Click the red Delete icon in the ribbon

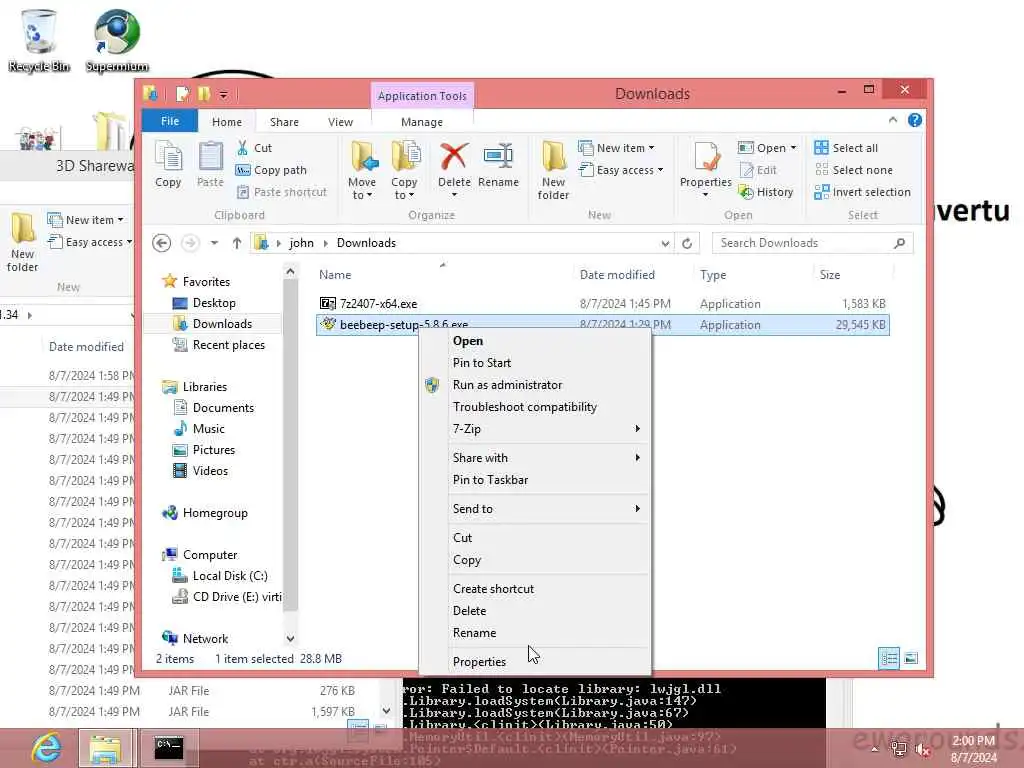point(454,157)
